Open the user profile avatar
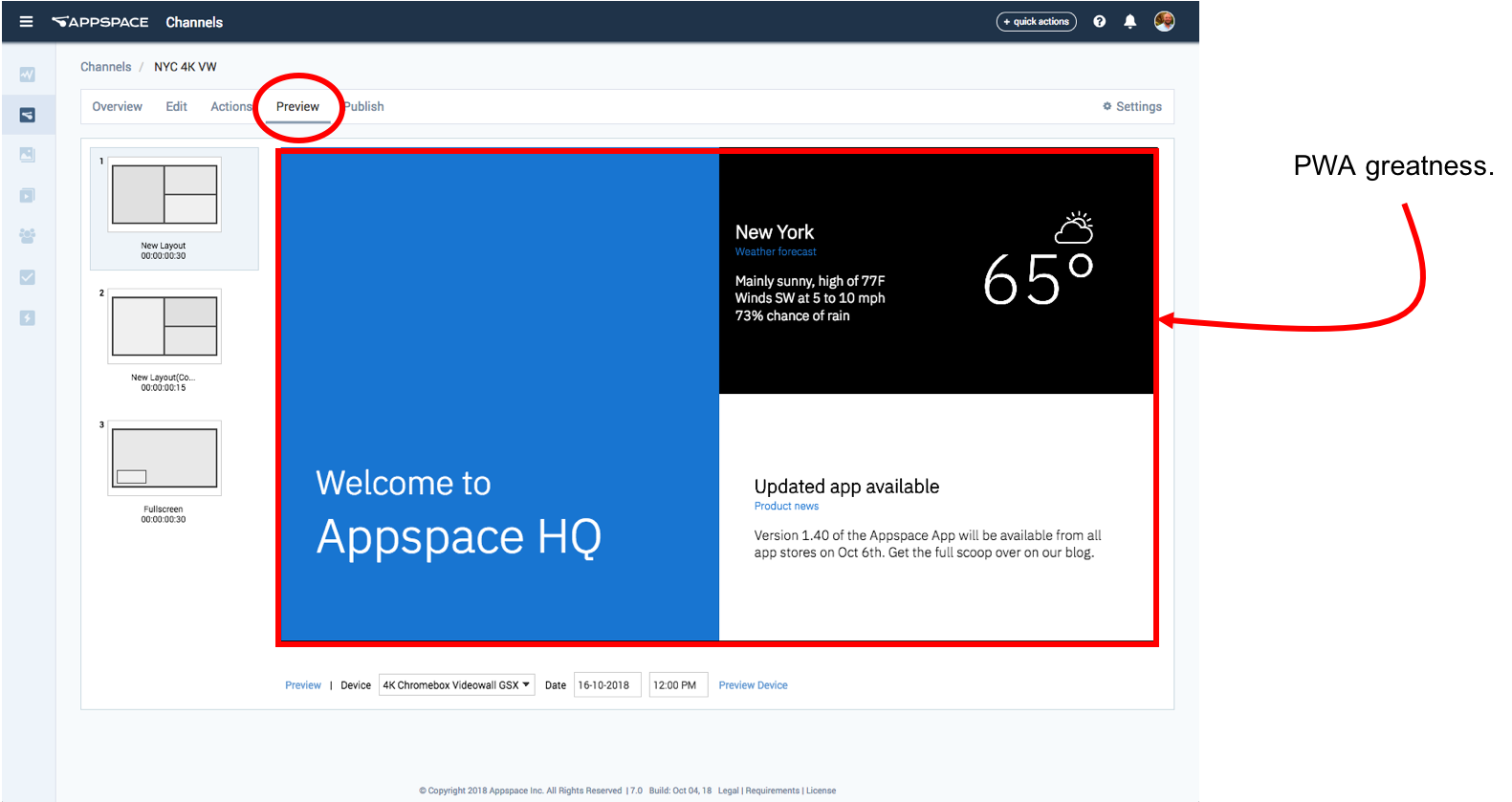Image resolution: width=1512 pixels, height=802 pixels. (1164, 22)
